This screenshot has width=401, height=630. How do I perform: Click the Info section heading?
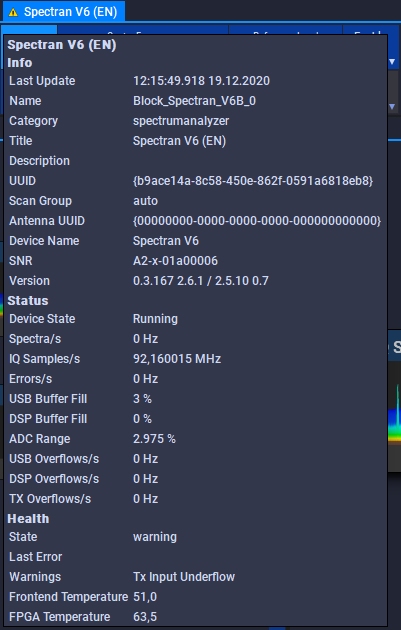20,63
